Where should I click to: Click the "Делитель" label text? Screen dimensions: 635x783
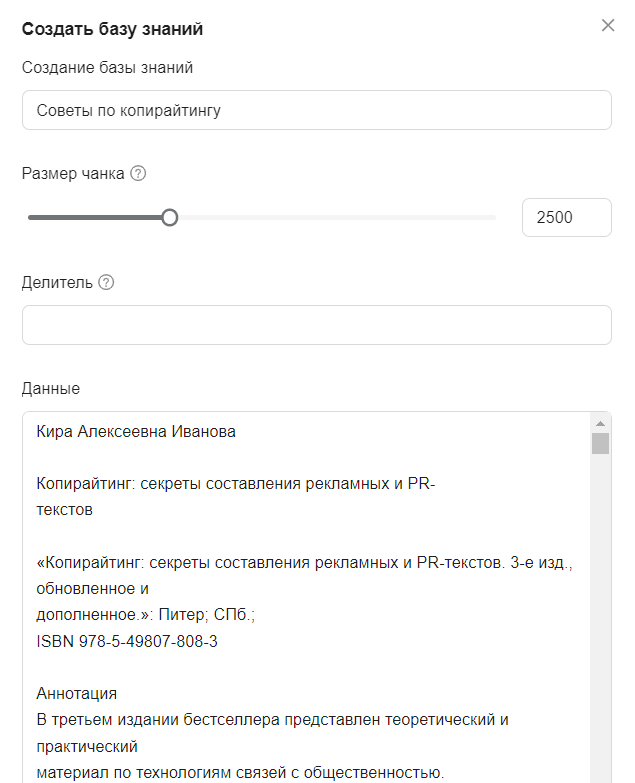click(57, 282)
